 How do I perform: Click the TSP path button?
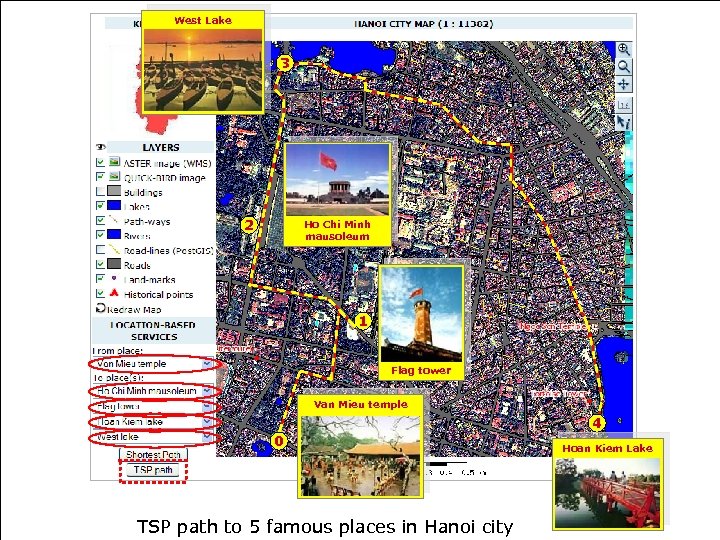point(153,470)
